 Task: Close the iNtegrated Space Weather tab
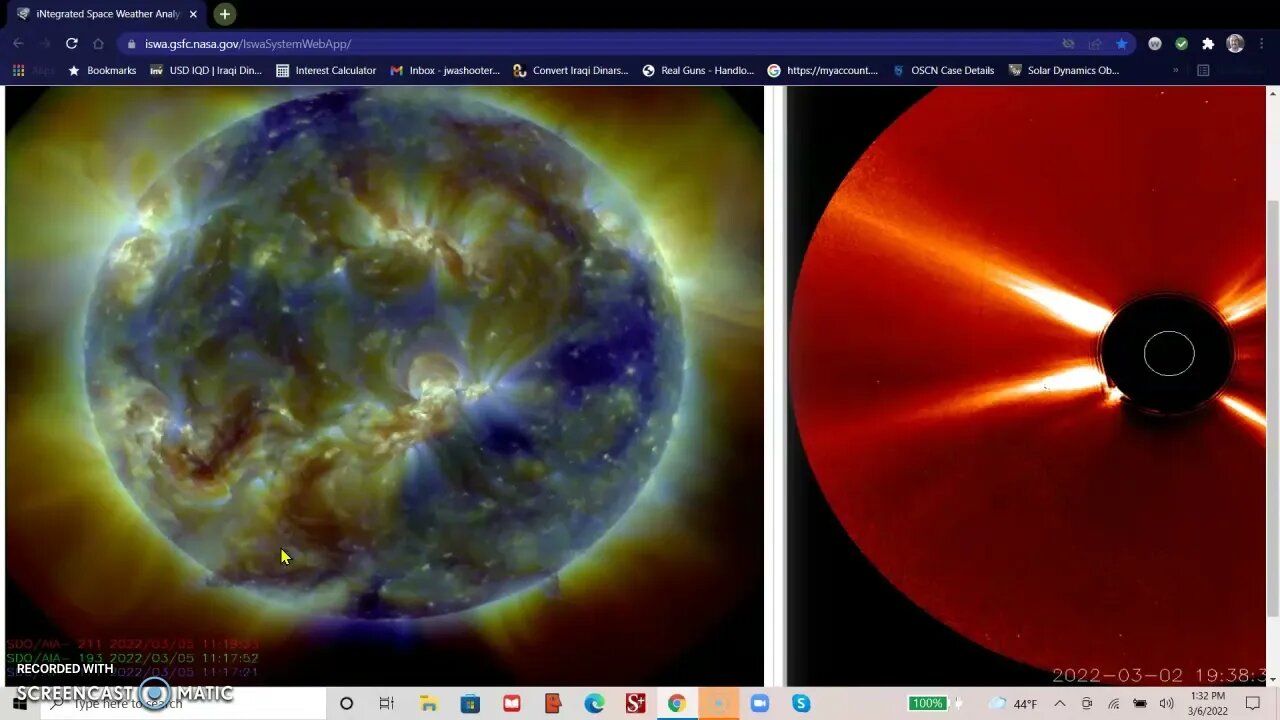tap(193, 14)
